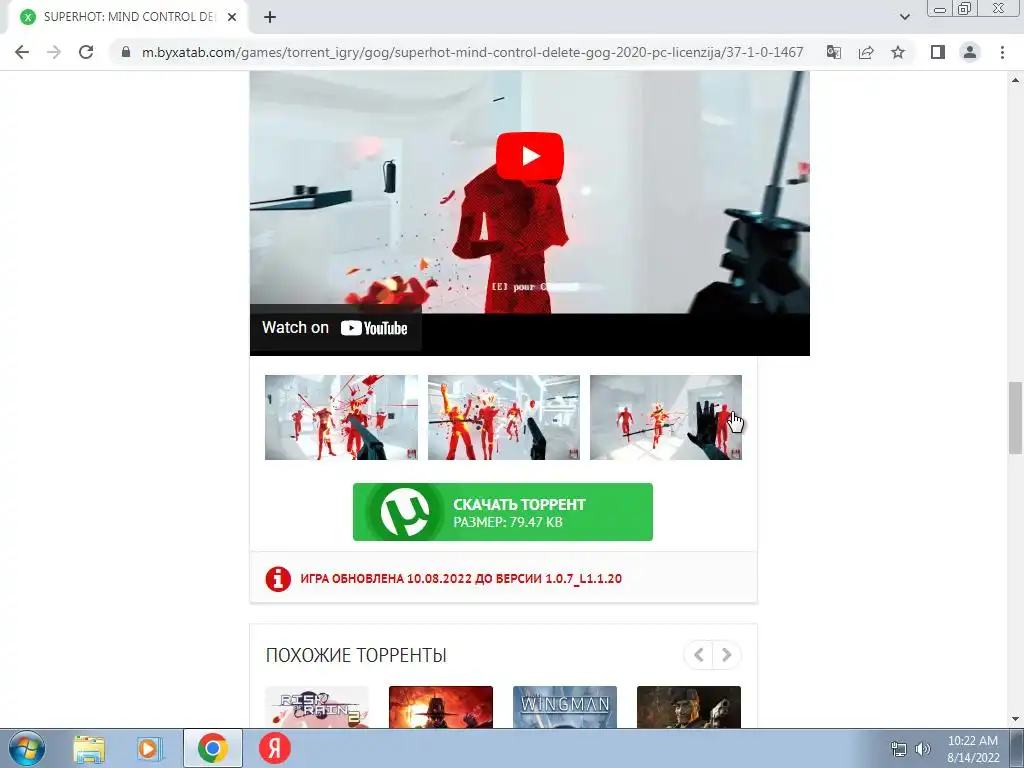Image resolution: width=1024 pixels, height=768 pixels.
Task: Expand the tab search dropdown
Action: tap(904, 17)
